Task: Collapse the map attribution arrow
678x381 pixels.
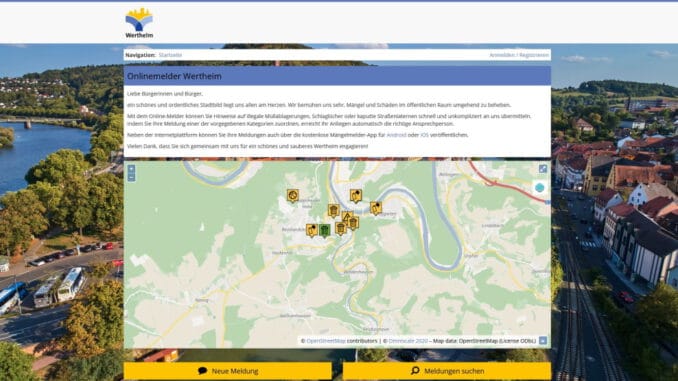Action: tap(543, 341)
